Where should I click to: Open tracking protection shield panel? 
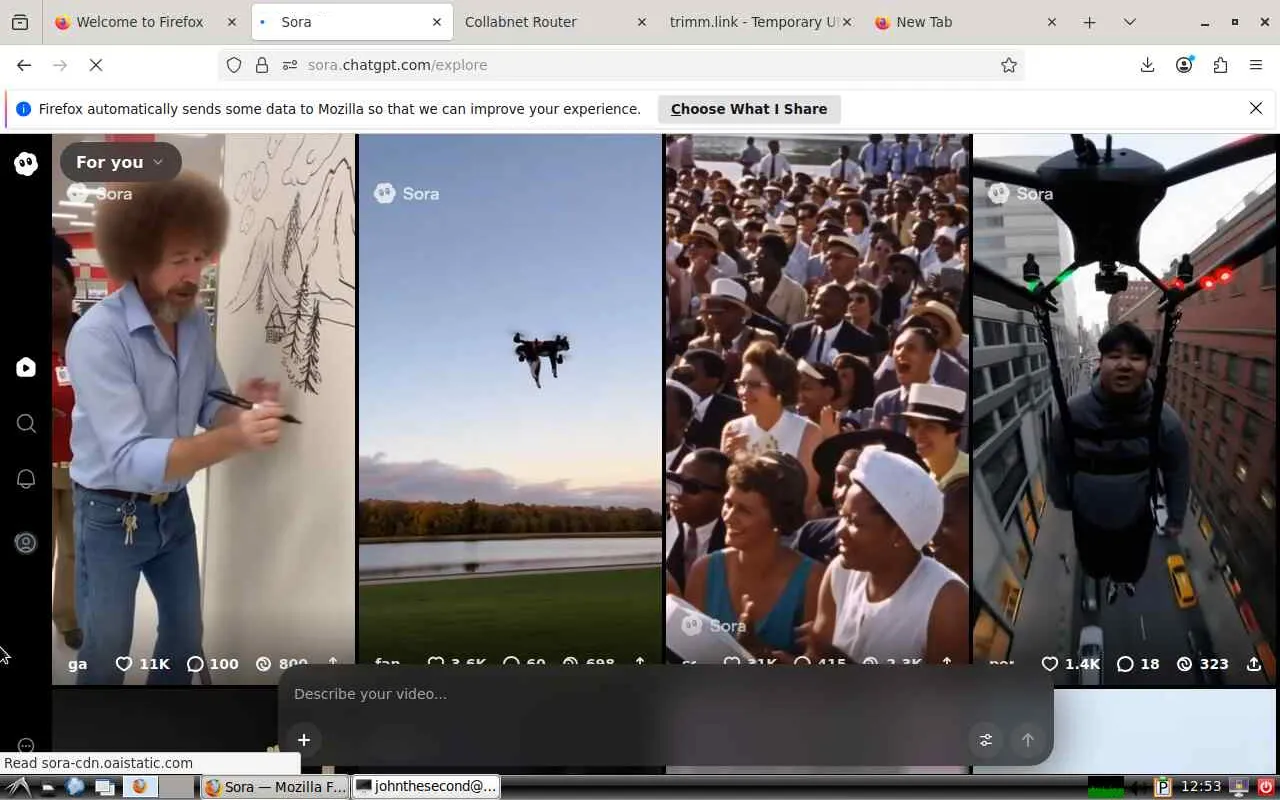tap(234, 65)
